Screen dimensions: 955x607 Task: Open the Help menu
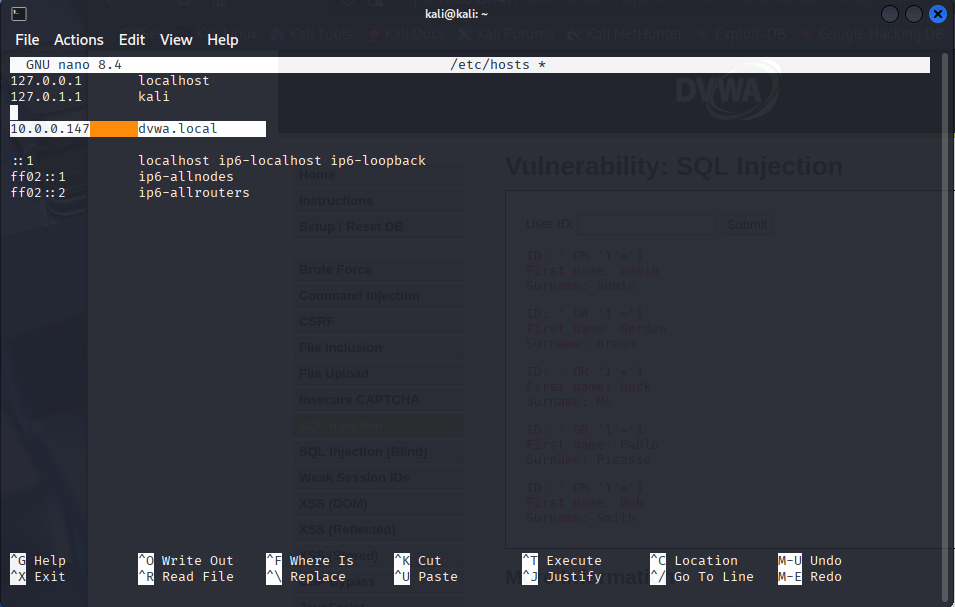(x=222, y=40)
